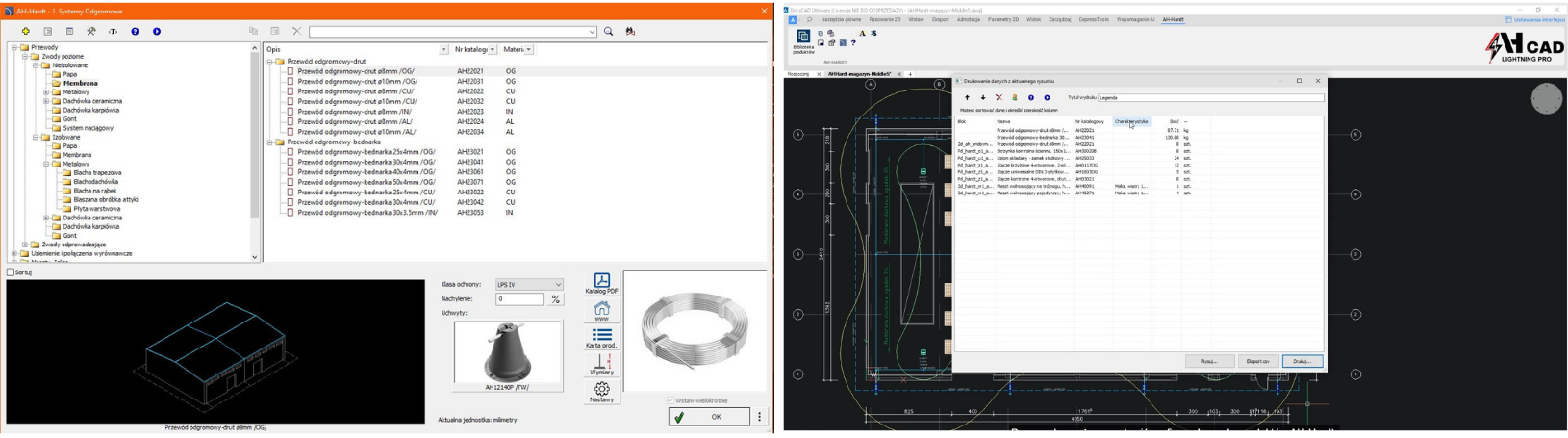Click the Wymiary dimensions icon
1568x438 pixels.
click(x=601, y=364)
